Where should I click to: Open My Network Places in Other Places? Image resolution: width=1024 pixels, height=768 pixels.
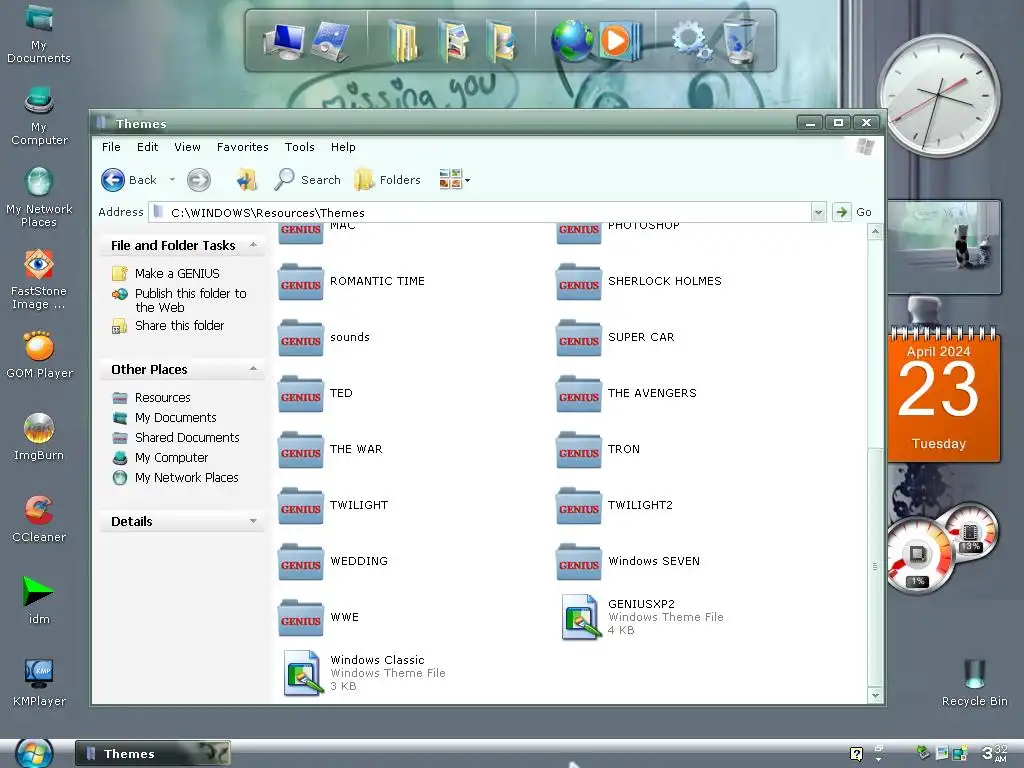[x=186, y=477]
